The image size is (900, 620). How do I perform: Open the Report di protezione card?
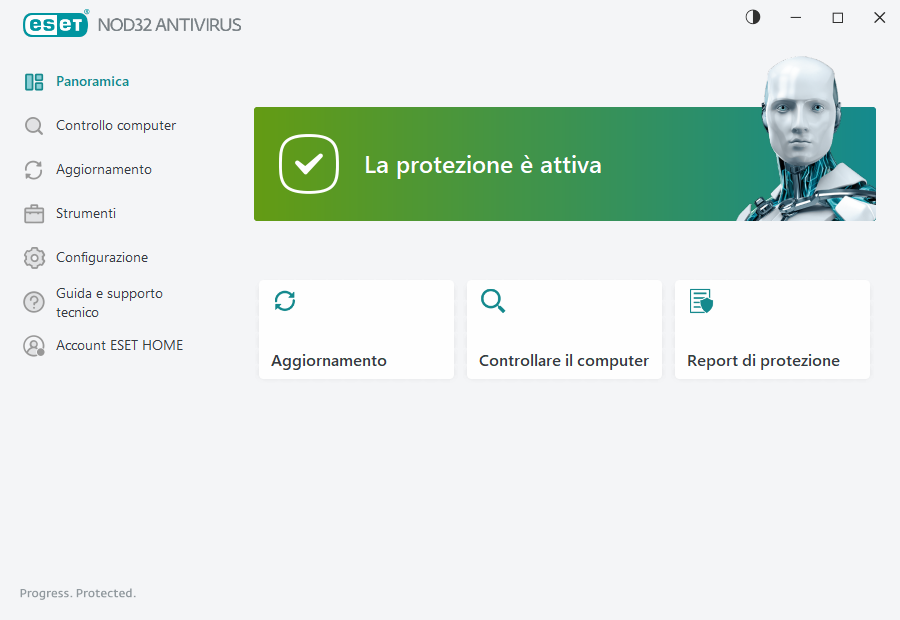772,329
